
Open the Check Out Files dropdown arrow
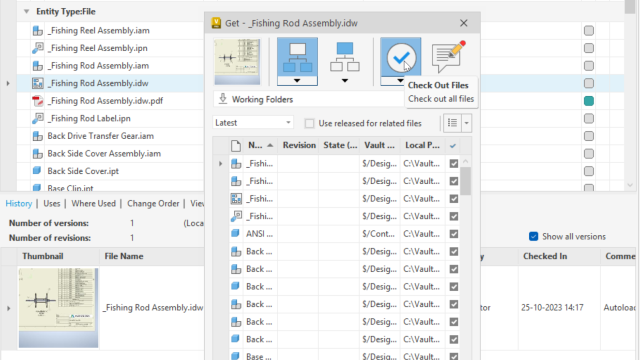click(x=400, y=81)
